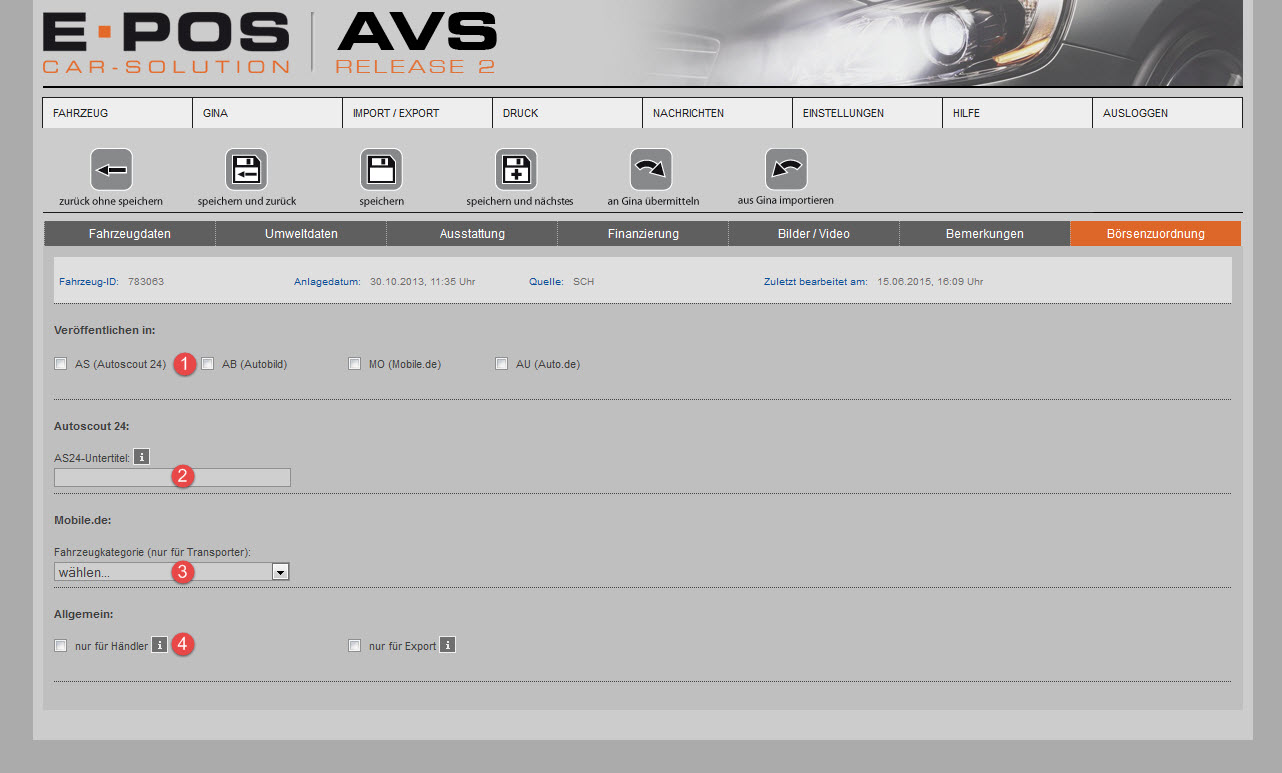The width and height of the screenshot is (1282, 773).
Task: Click the 'zurück ohne speichern' arrow icon
Action: click(111, 169)
